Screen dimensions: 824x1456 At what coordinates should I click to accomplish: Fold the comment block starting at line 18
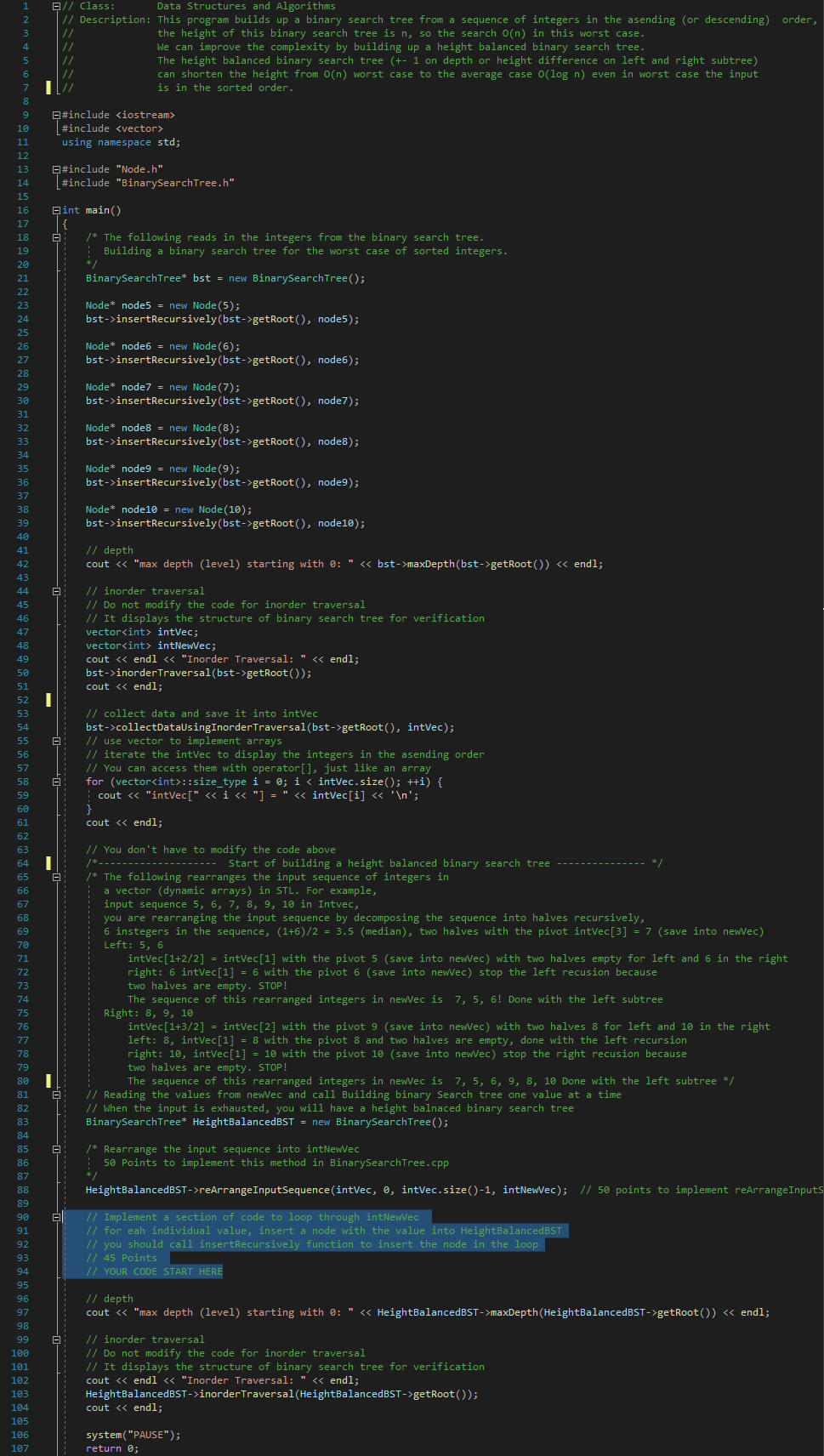coord(56,237)
